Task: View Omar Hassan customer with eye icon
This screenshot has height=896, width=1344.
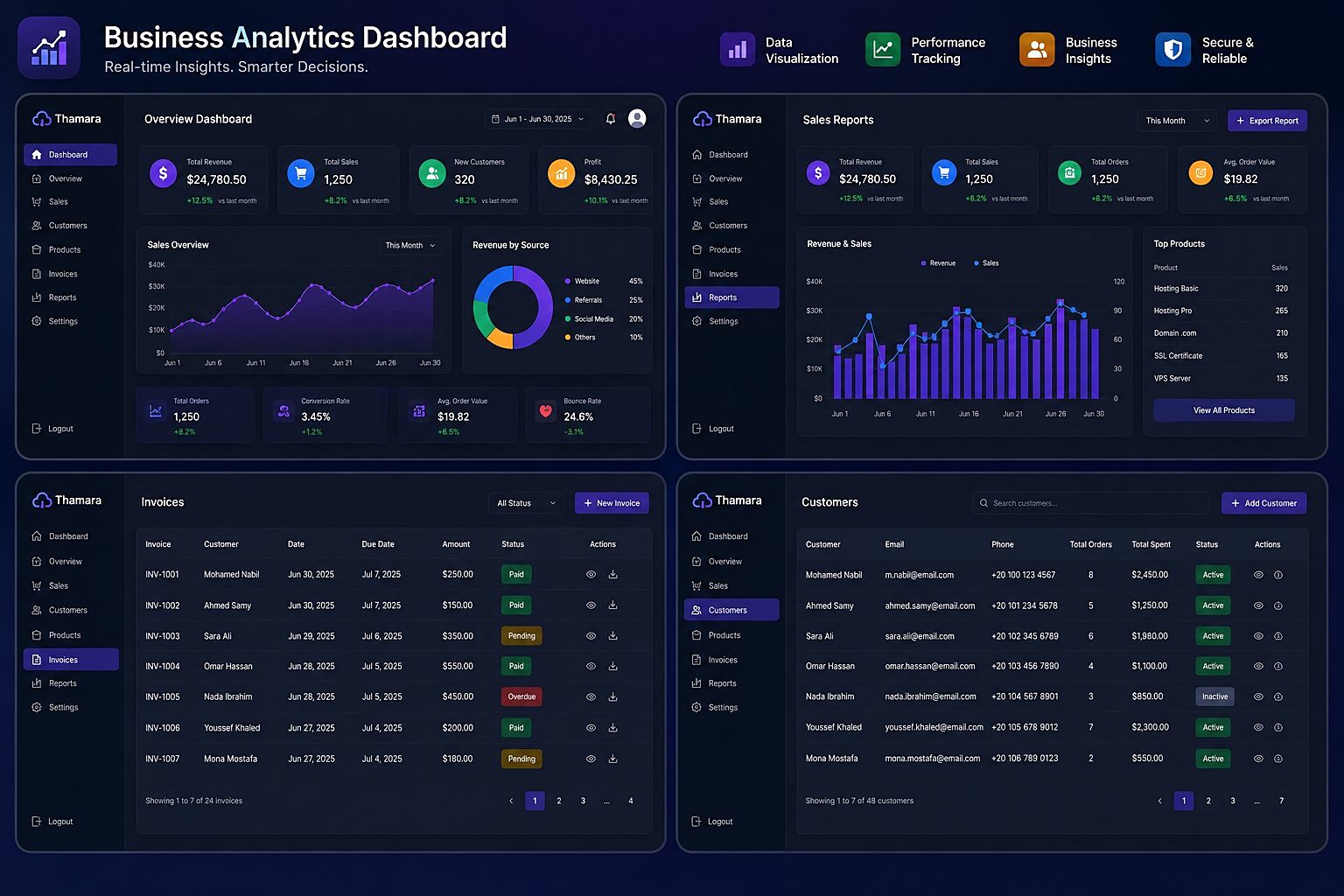Action: (x=1258, y=667)
